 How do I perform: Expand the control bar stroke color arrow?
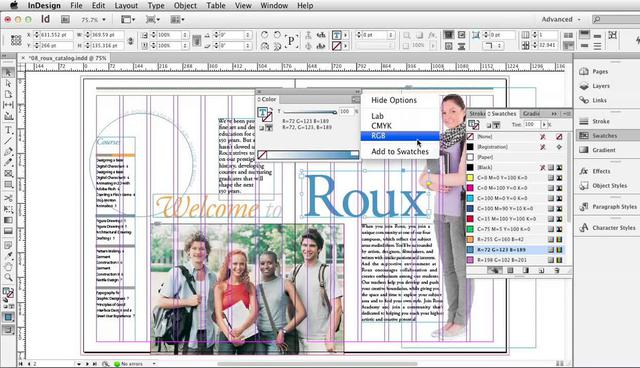coord(346,46)
